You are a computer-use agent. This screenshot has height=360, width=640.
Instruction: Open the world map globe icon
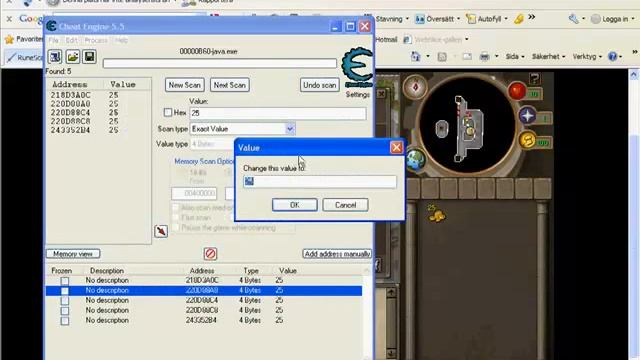click(416, 158)
